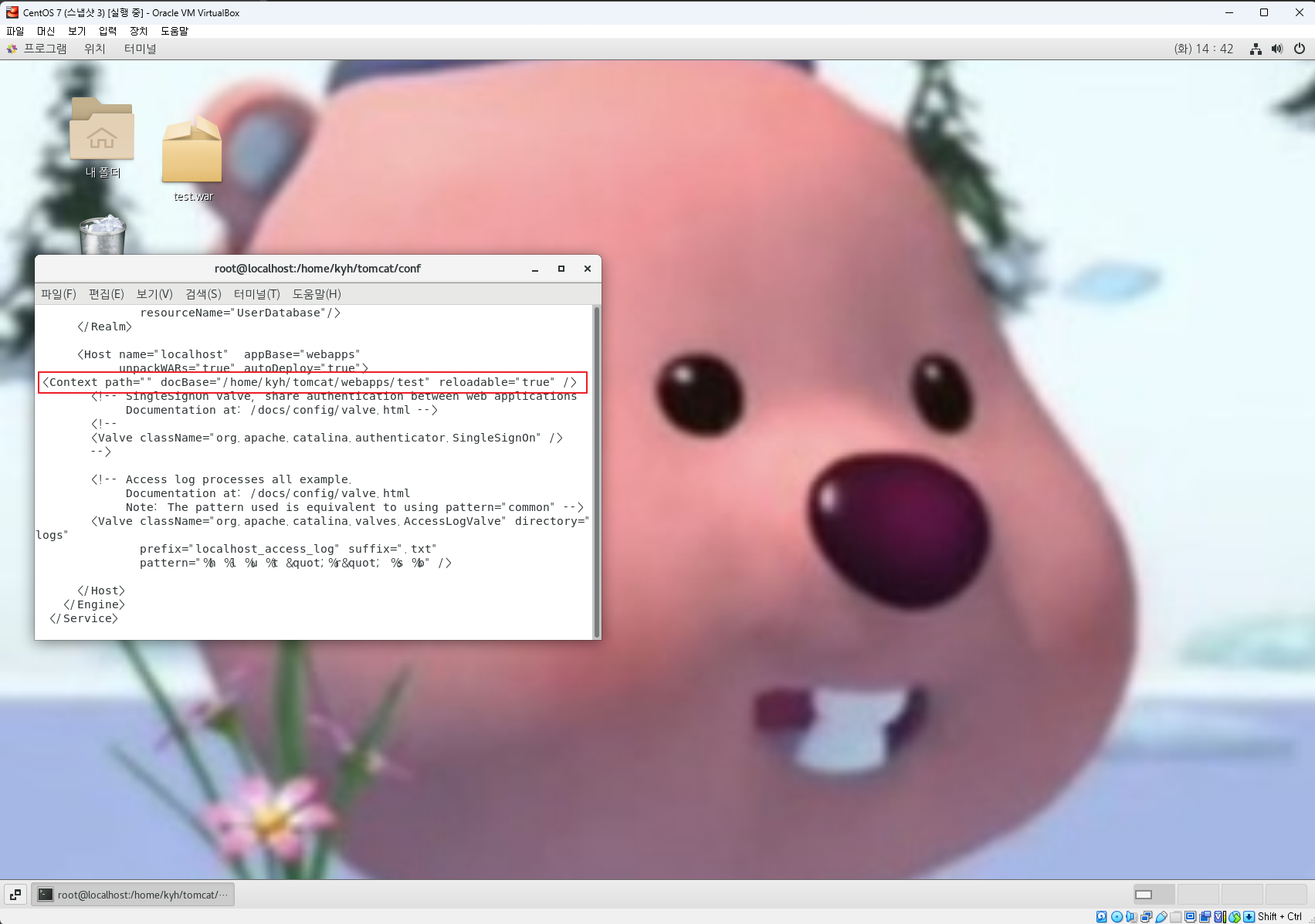This screenshot has height=924, width=1315.
Task: Click VirtualBox network adapter status icon
Action: coord(1146,916)
